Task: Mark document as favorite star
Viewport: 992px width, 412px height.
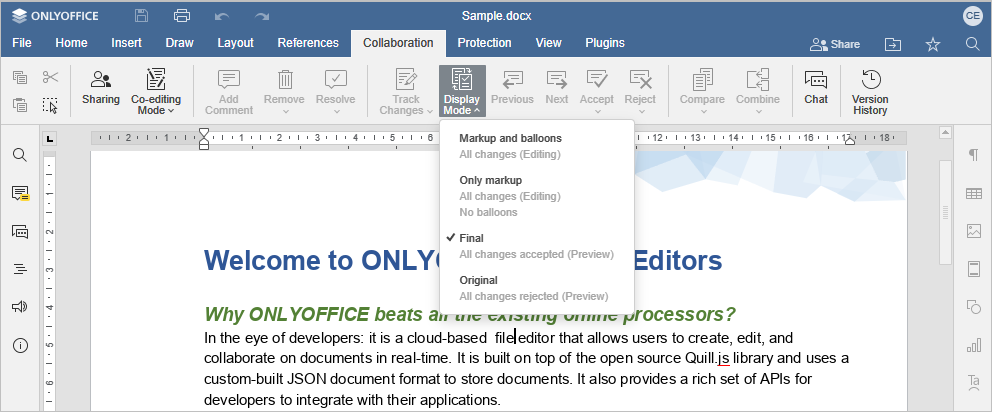Action: click(933, 44)
